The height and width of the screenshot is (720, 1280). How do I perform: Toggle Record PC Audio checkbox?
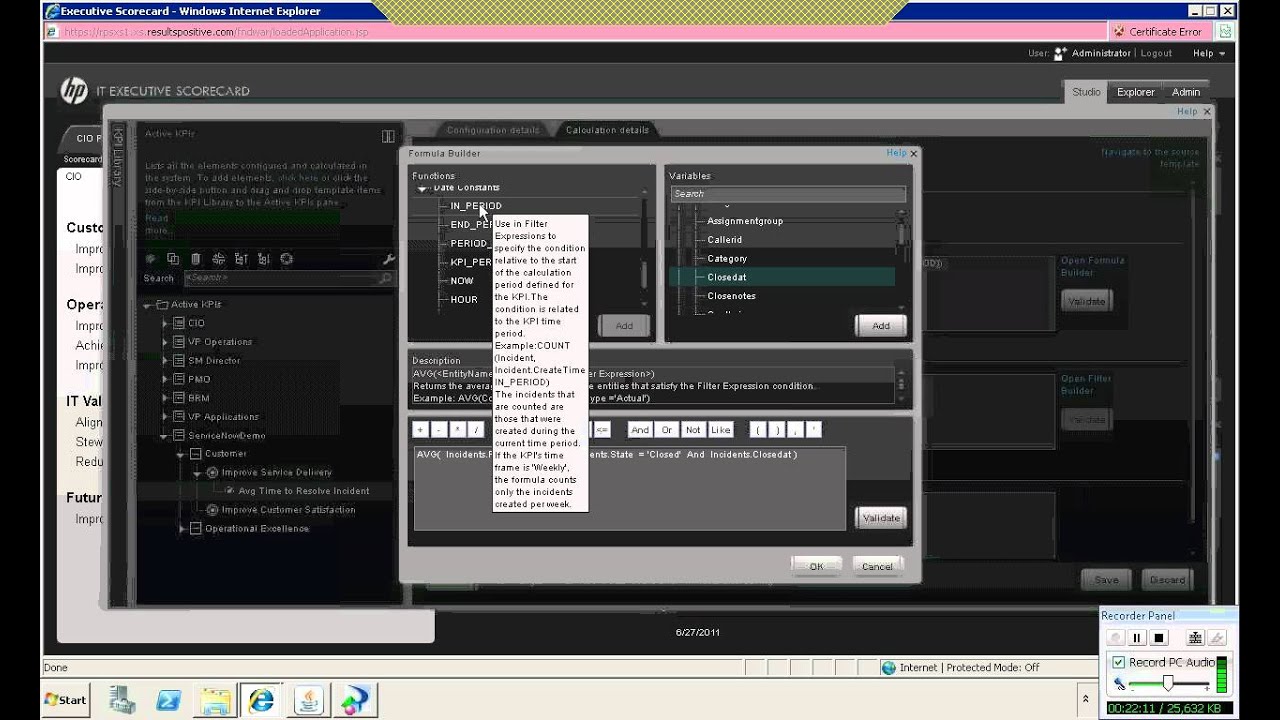click(1119, 662)
